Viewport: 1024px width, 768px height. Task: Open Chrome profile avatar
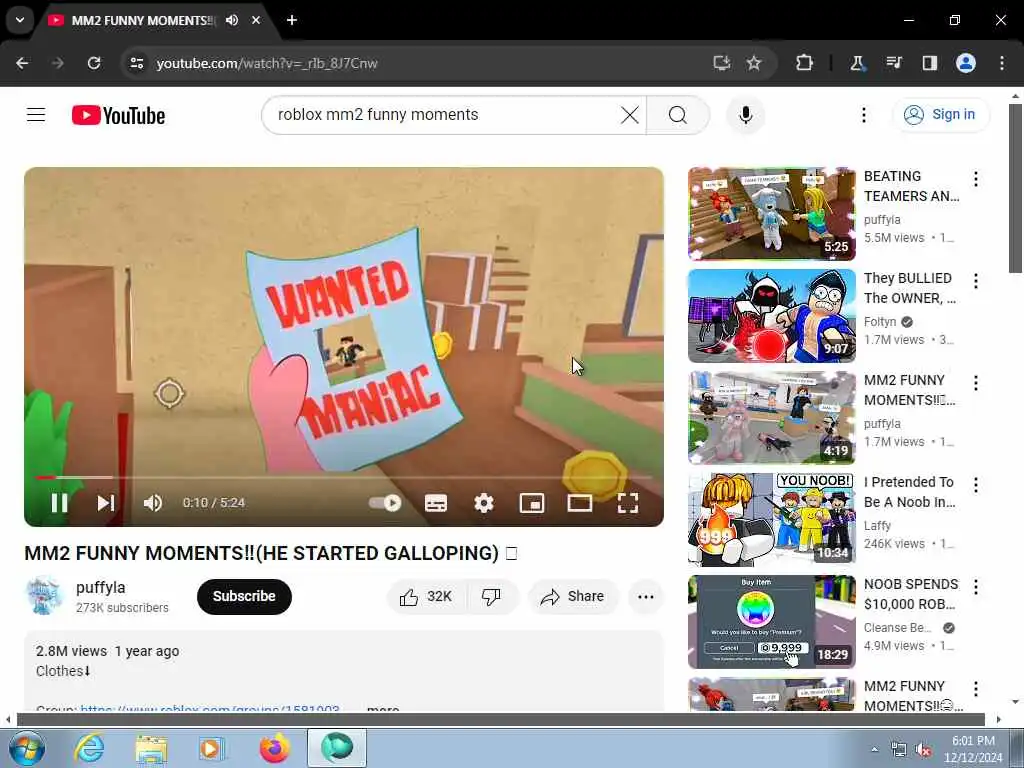pos(966,63)
